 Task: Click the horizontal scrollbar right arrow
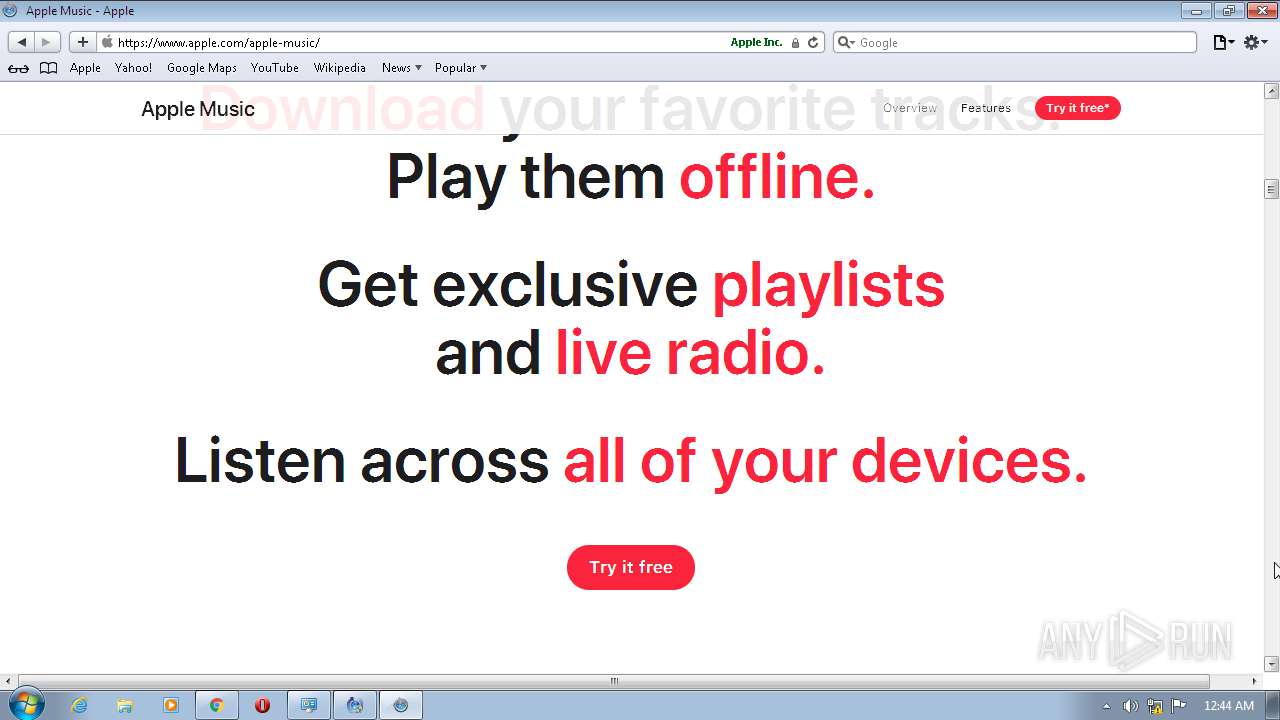[x=1255, y=681]
